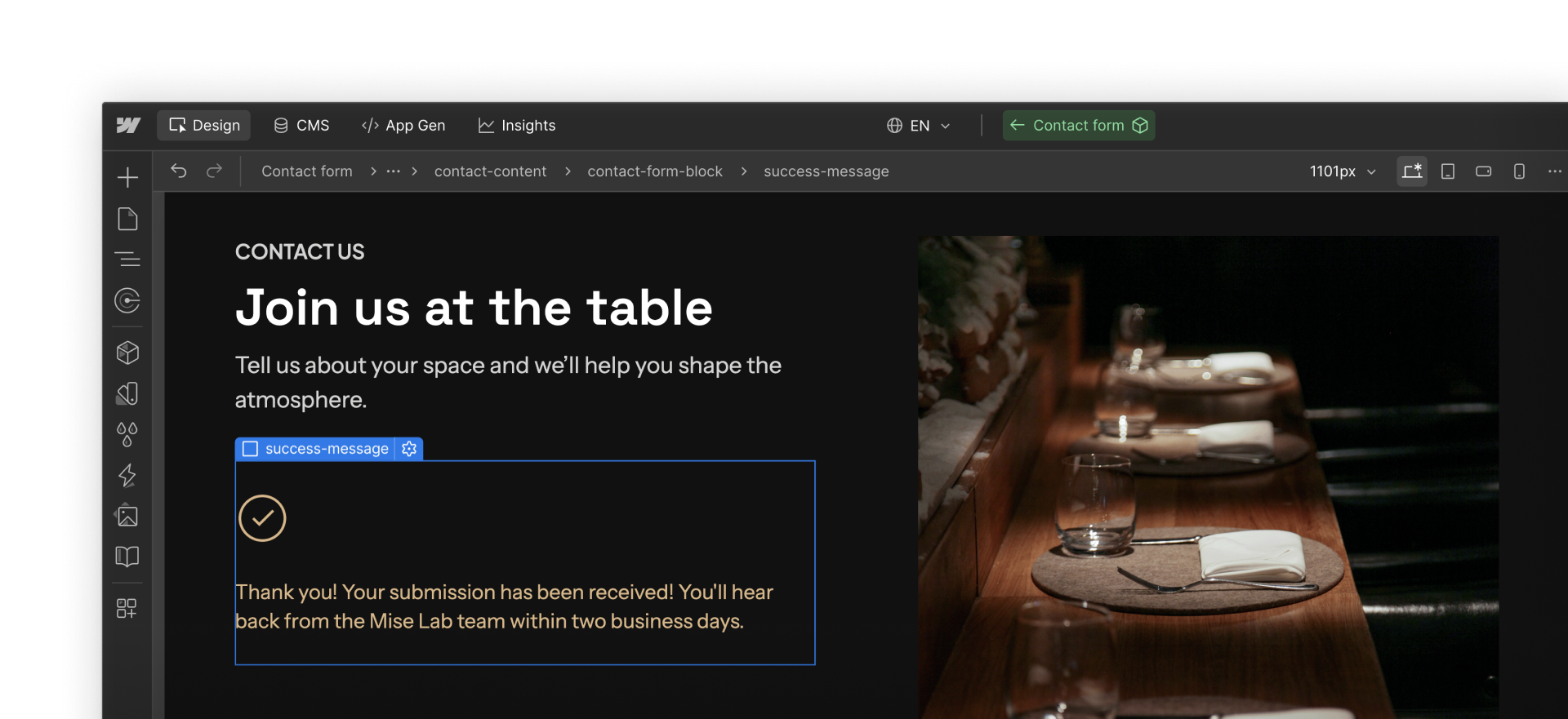Expand the collapsed breadcrumb ellipsis
Screen dimensions: 1568x719
click(x=394, y=171)
